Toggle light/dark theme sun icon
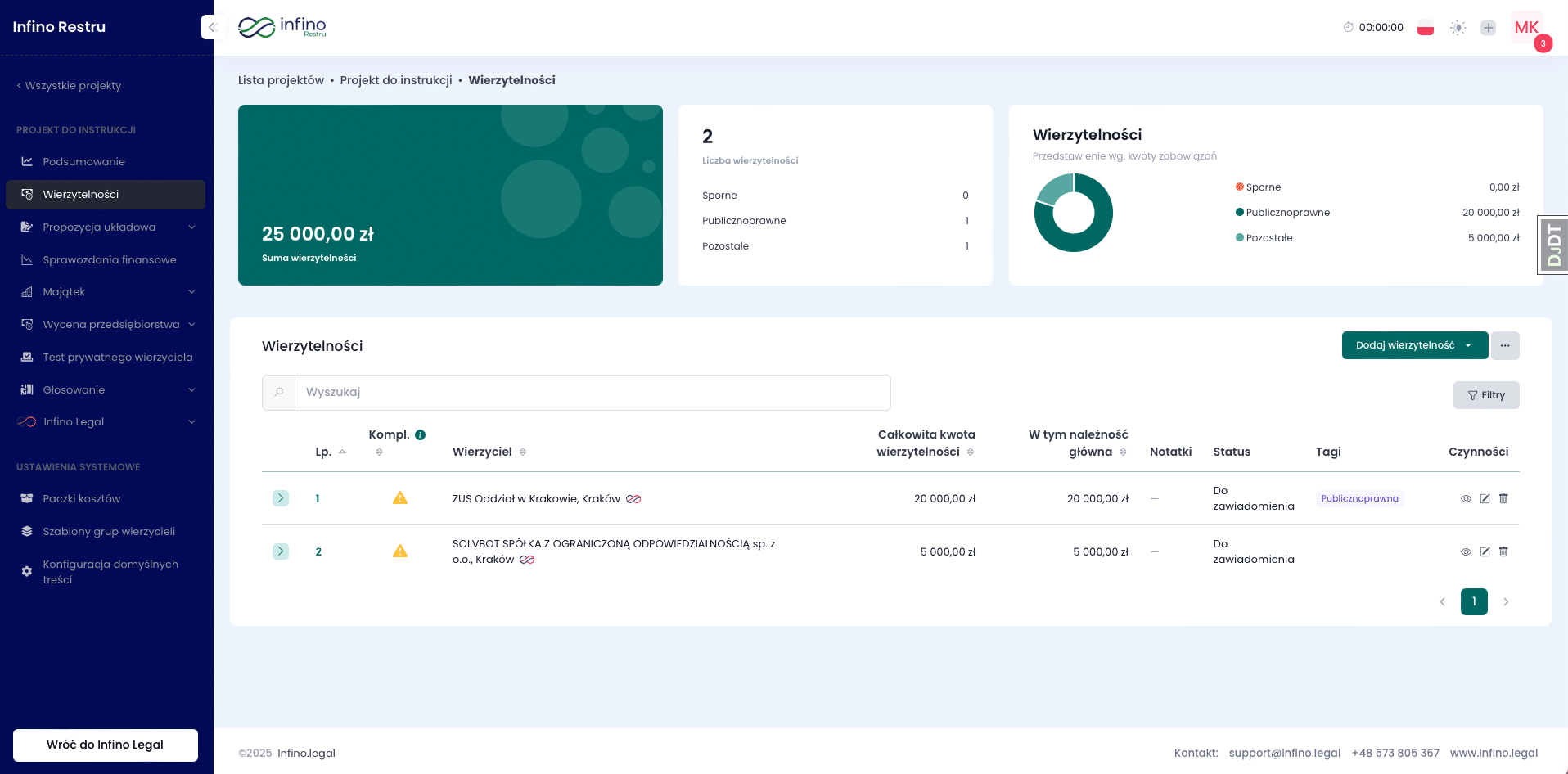Image resolution: width=1568 pixels, height=774 pixels. point(1458,28)
